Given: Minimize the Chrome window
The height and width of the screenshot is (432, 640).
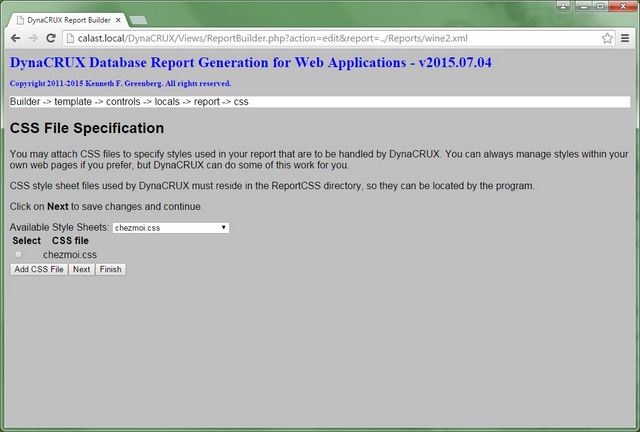Looking at the screenshot, I should tap(583, 6).
